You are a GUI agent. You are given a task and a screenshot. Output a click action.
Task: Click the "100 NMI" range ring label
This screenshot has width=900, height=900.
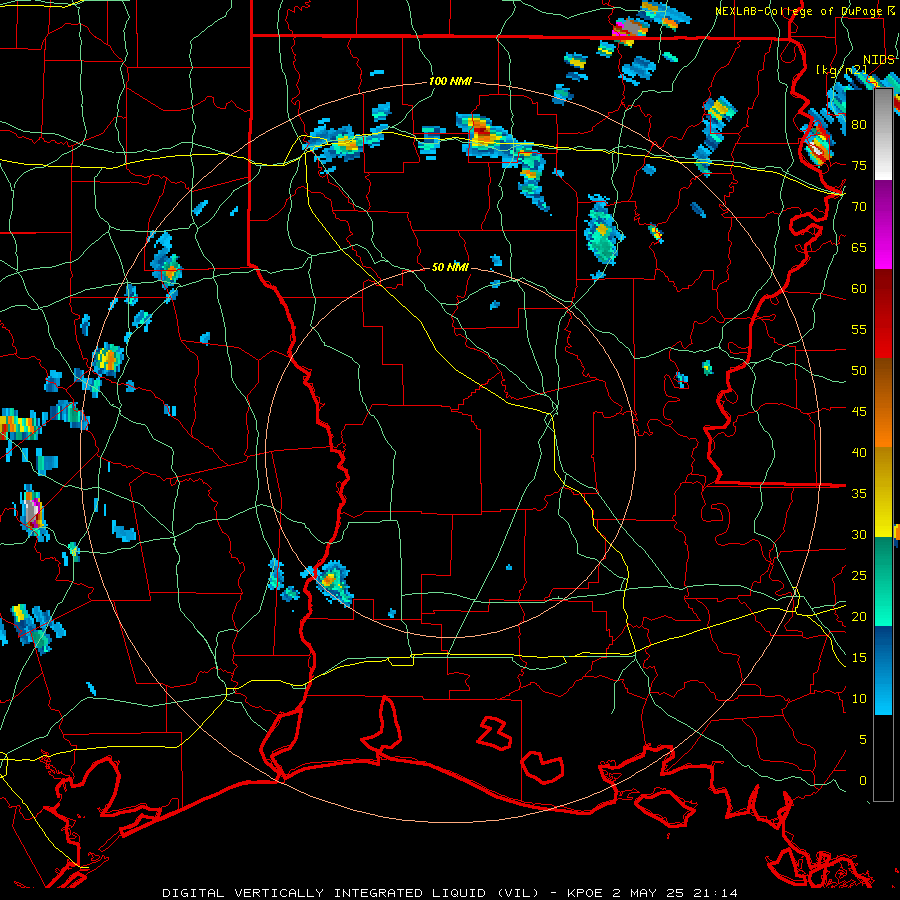coord(450,82)
